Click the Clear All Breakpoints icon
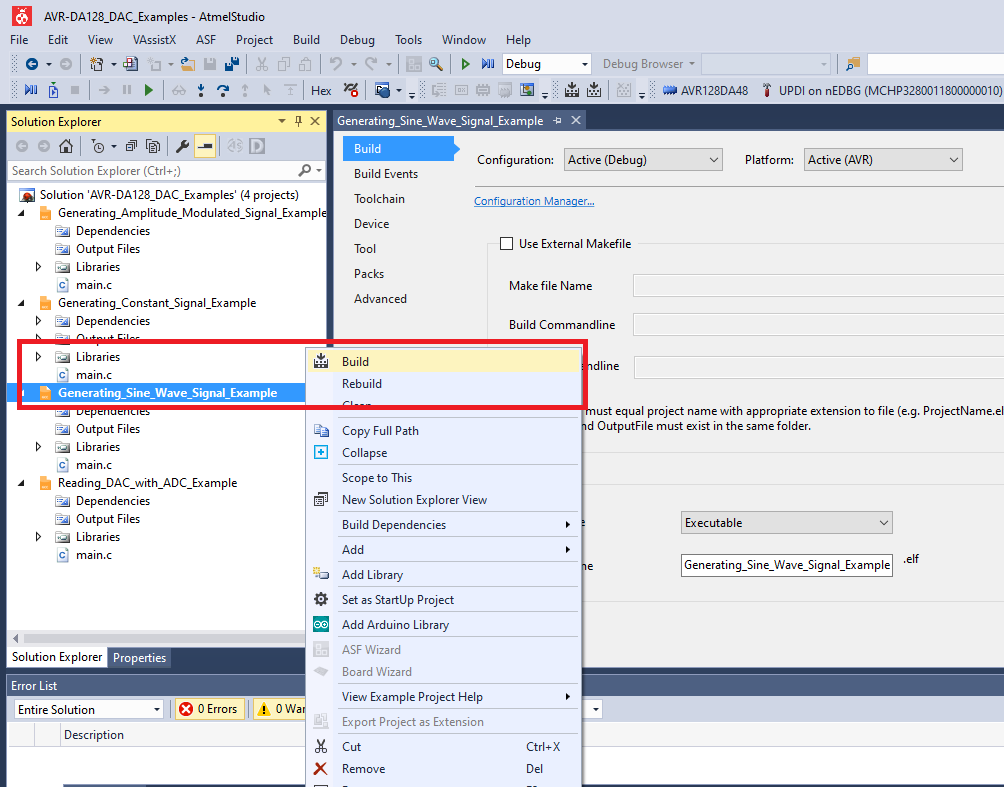 click(351, 90)
